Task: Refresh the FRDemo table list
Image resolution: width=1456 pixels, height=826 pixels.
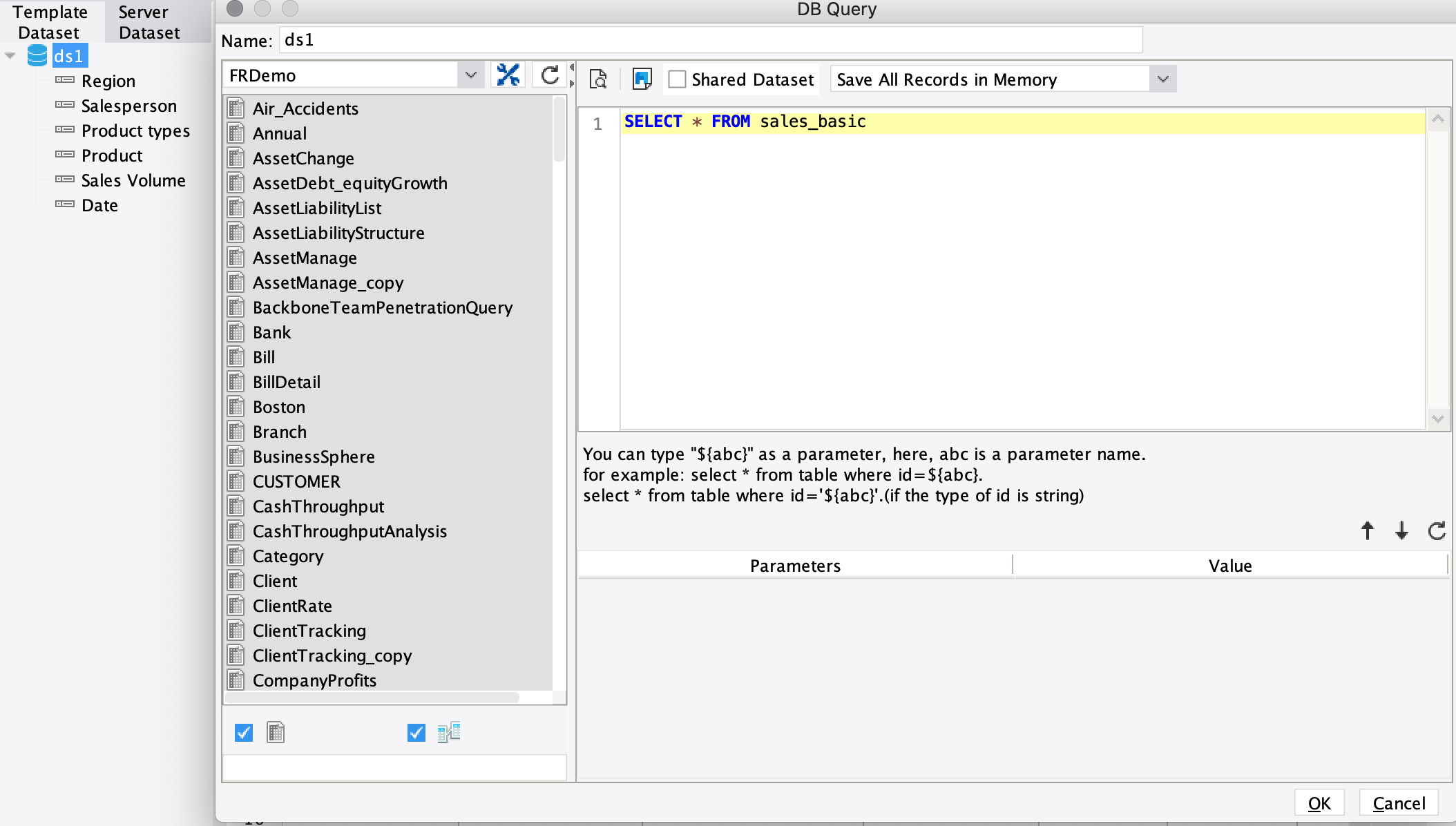Action: pos(550,75)
